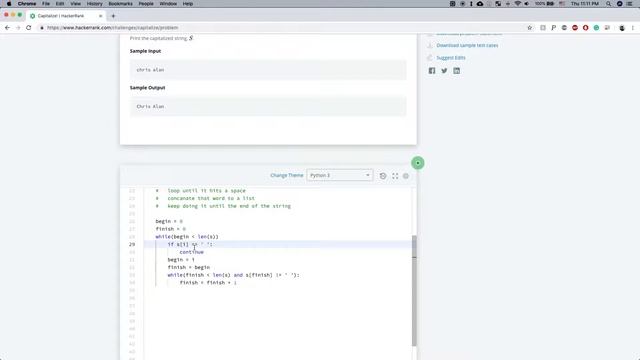
Task: Open a new browser tab
Action: 113,16
